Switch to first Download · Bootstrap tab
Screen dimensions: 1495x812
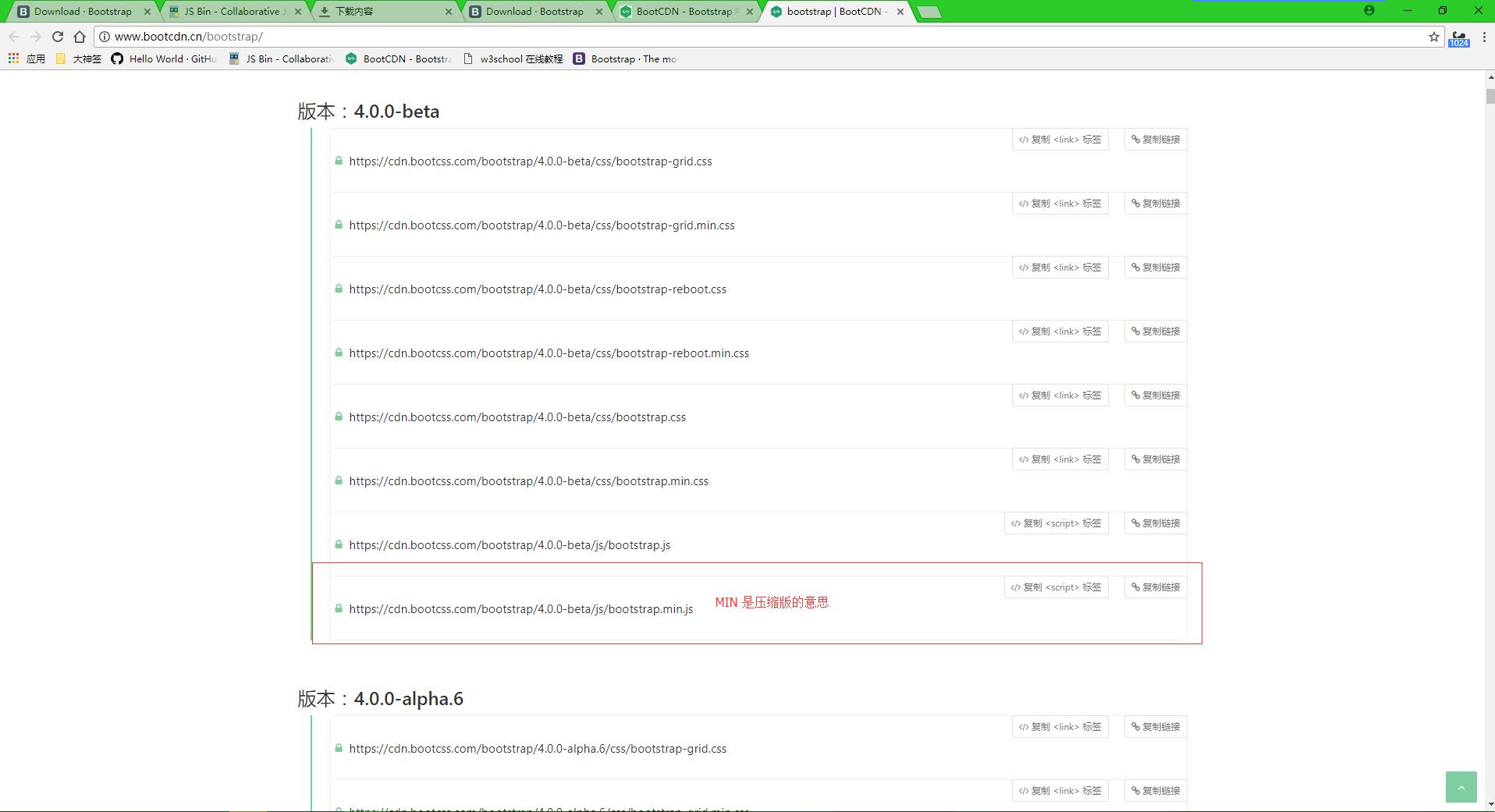83,12
